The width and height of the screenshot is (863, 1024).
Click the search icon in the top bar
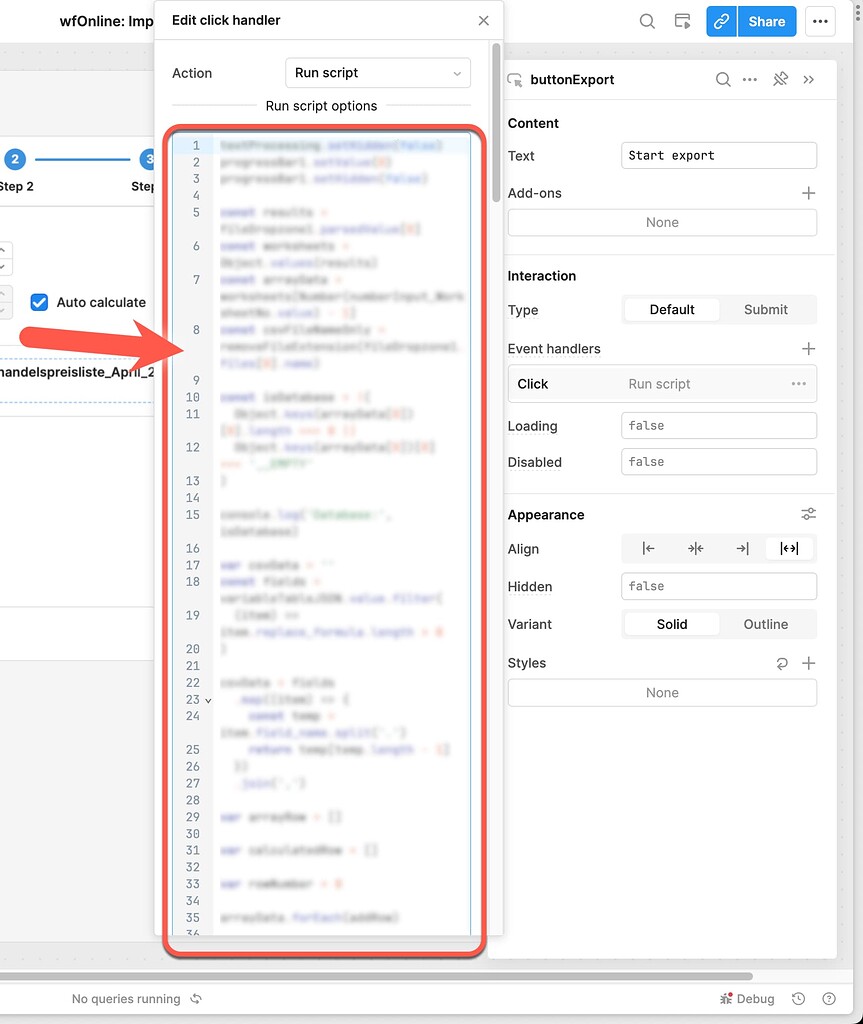pos(647,21)
